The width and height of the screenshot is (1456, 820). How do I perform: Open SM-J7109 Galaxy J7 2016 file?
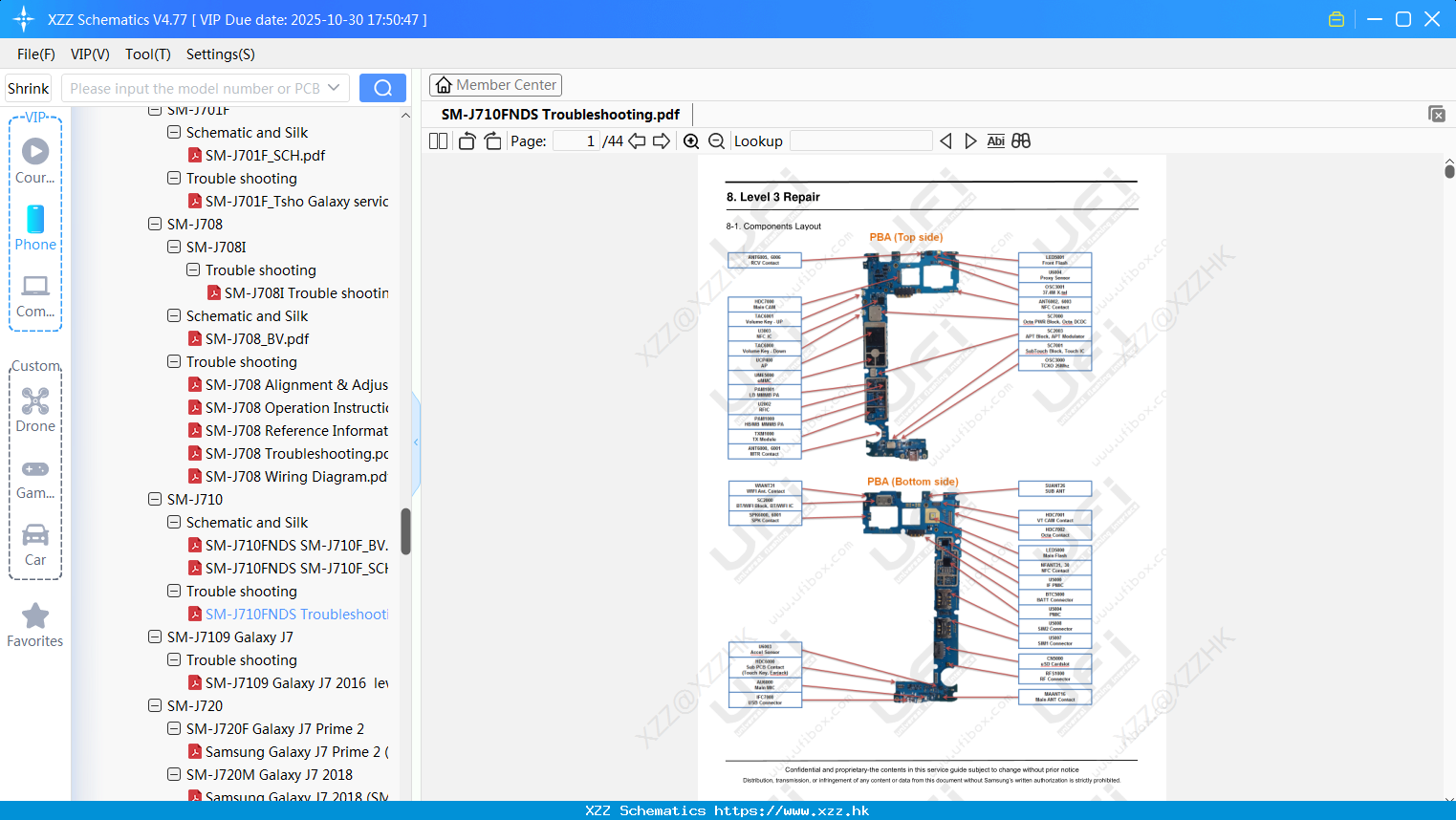pyautogui.click(x=288, y=682)
